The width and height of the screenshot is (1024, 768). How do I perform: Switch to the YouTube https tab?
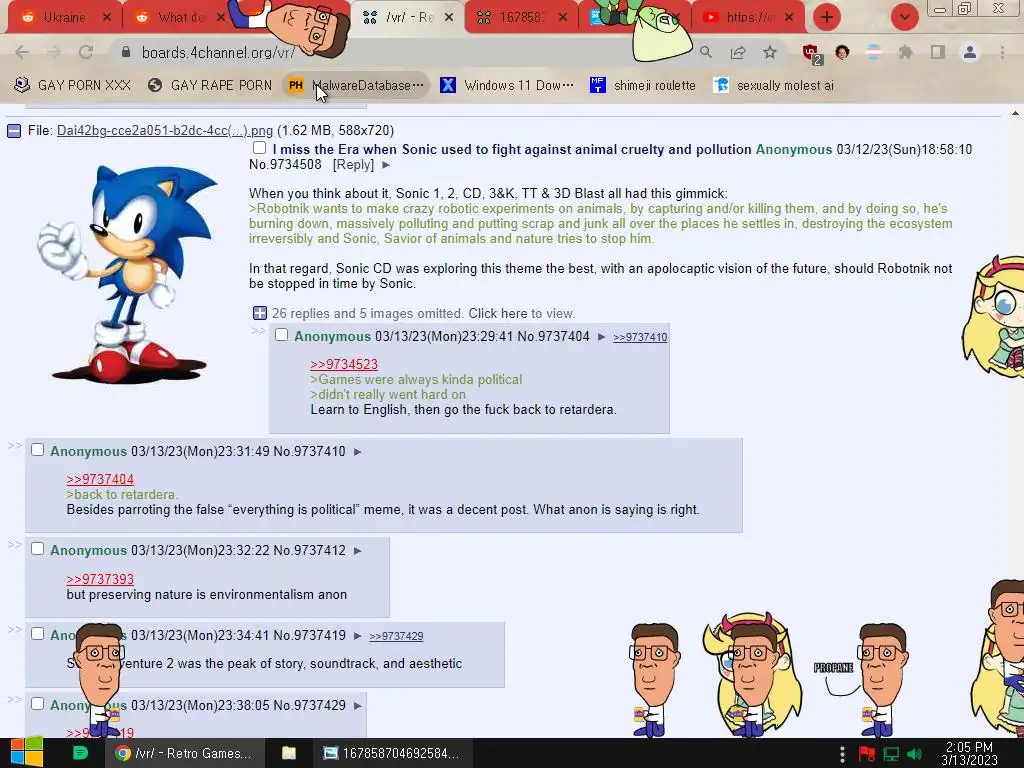(x=750, y=18)
